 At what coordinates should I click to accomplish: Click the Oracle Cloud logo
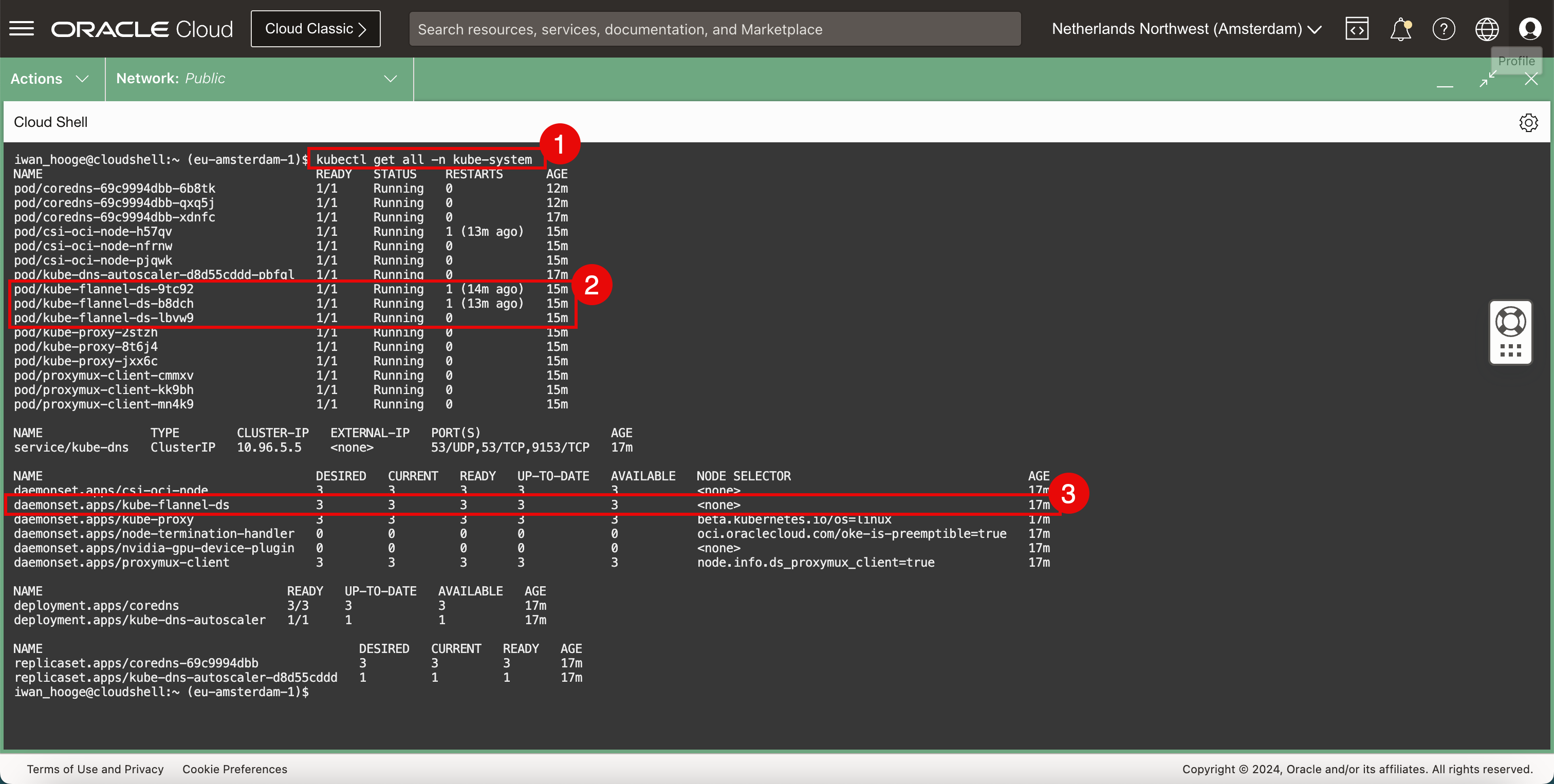point(142,29)
